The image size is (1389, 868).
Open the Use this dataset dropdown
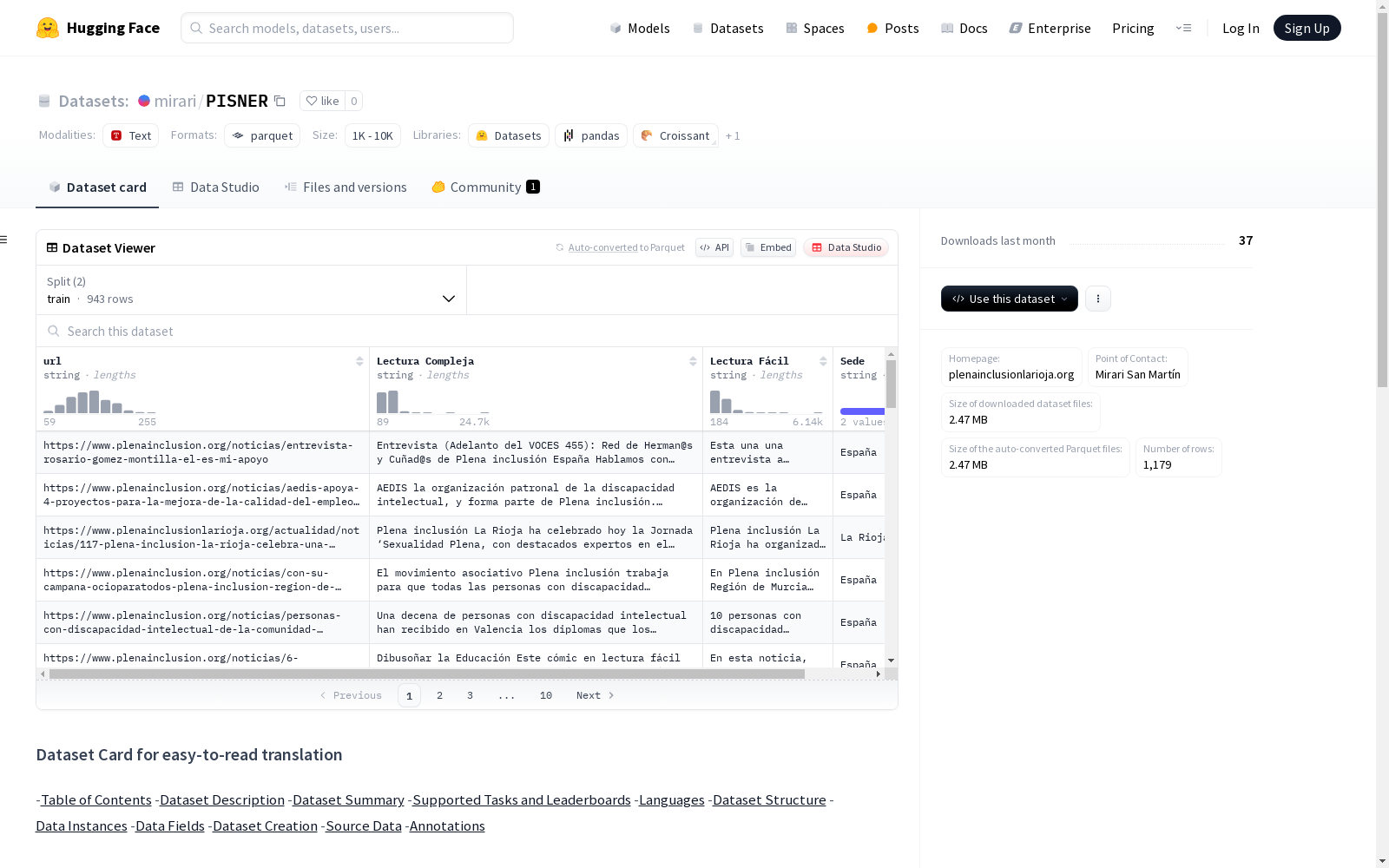1010,299
